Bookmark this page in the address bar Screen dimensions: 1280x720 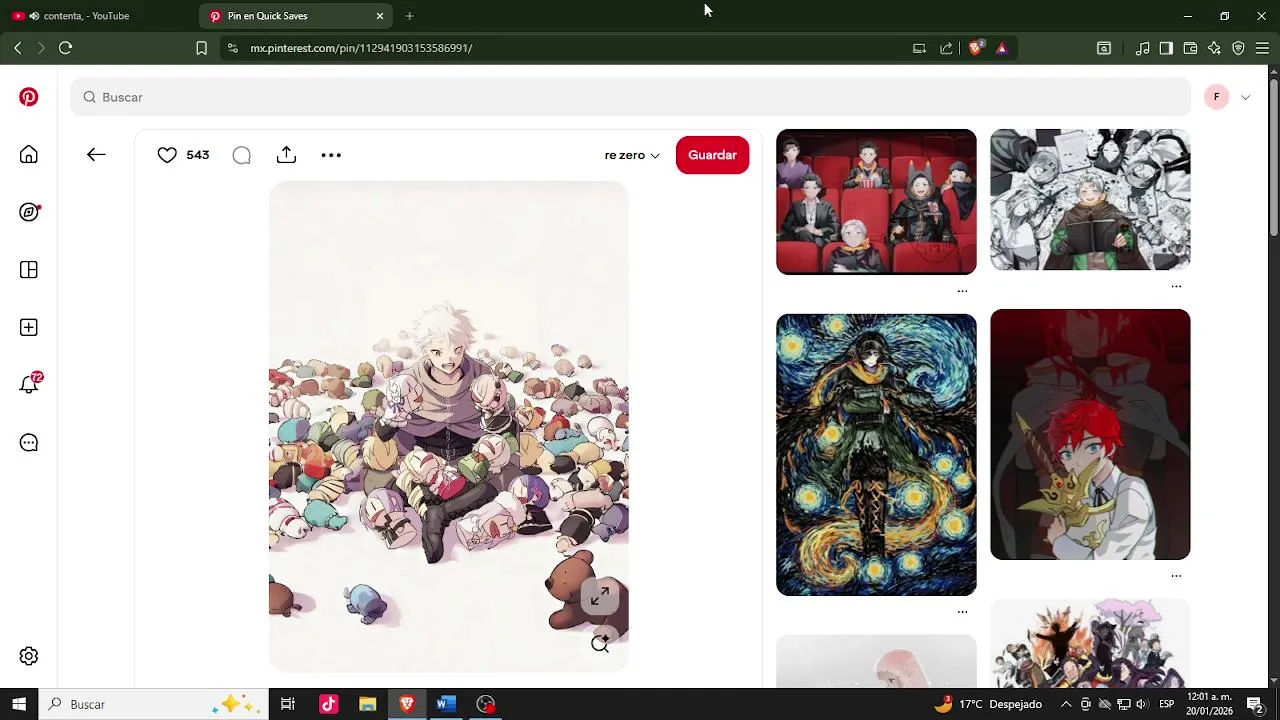[x=201, y=47]
